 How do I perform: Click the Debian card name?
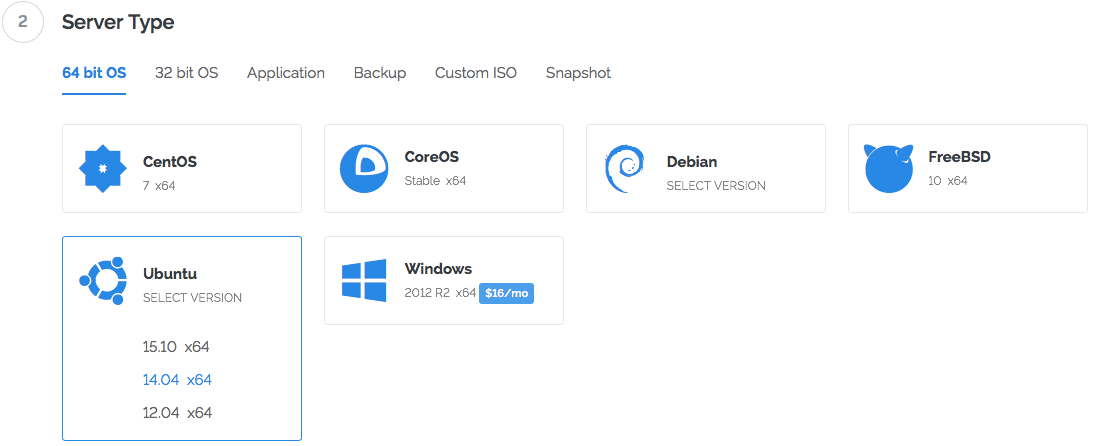(x=691, y=162)
